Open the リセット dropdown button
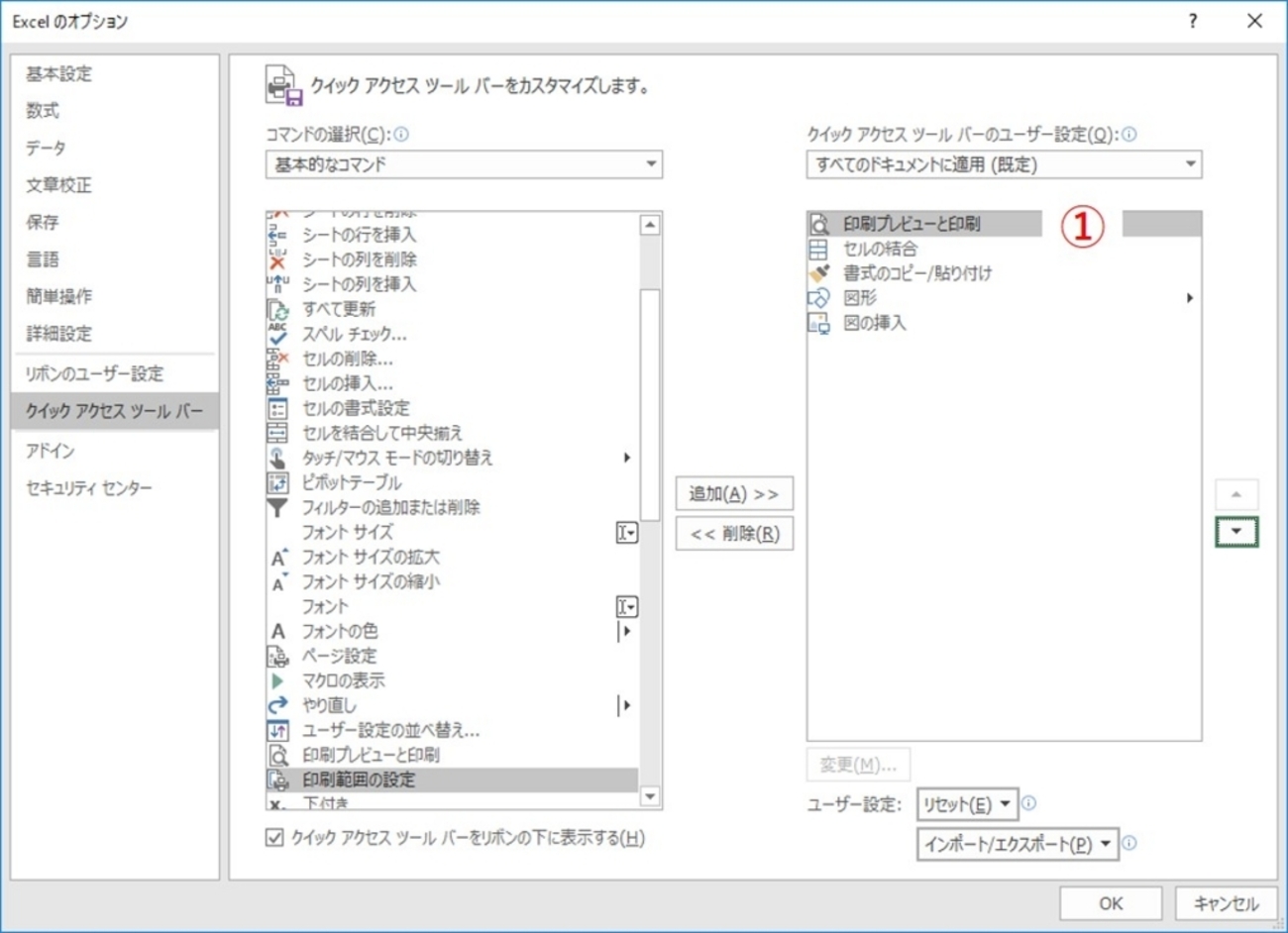 pos(967,804)
